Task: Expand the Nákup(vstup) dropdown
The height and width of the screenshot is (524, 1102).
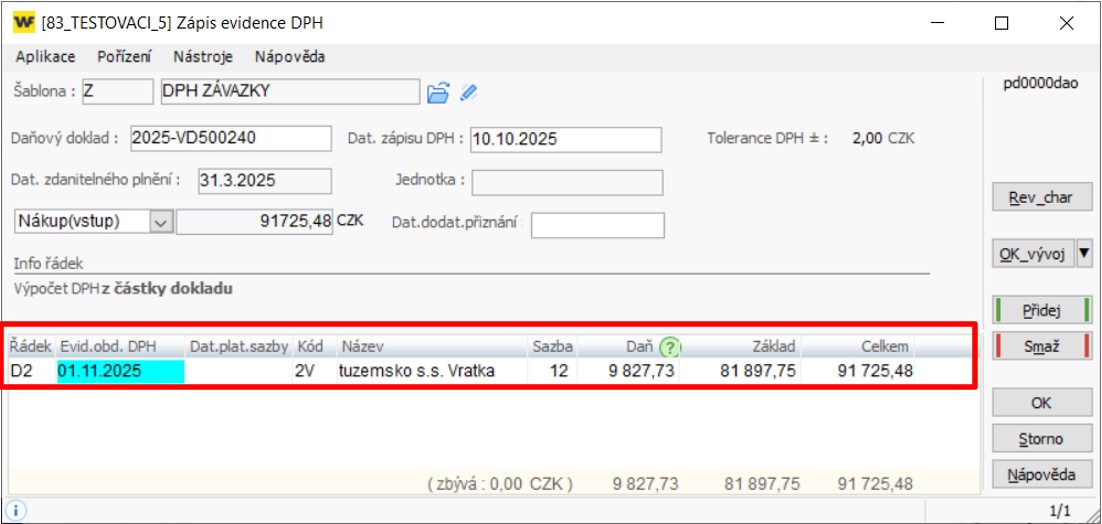Action: point(161,222)
